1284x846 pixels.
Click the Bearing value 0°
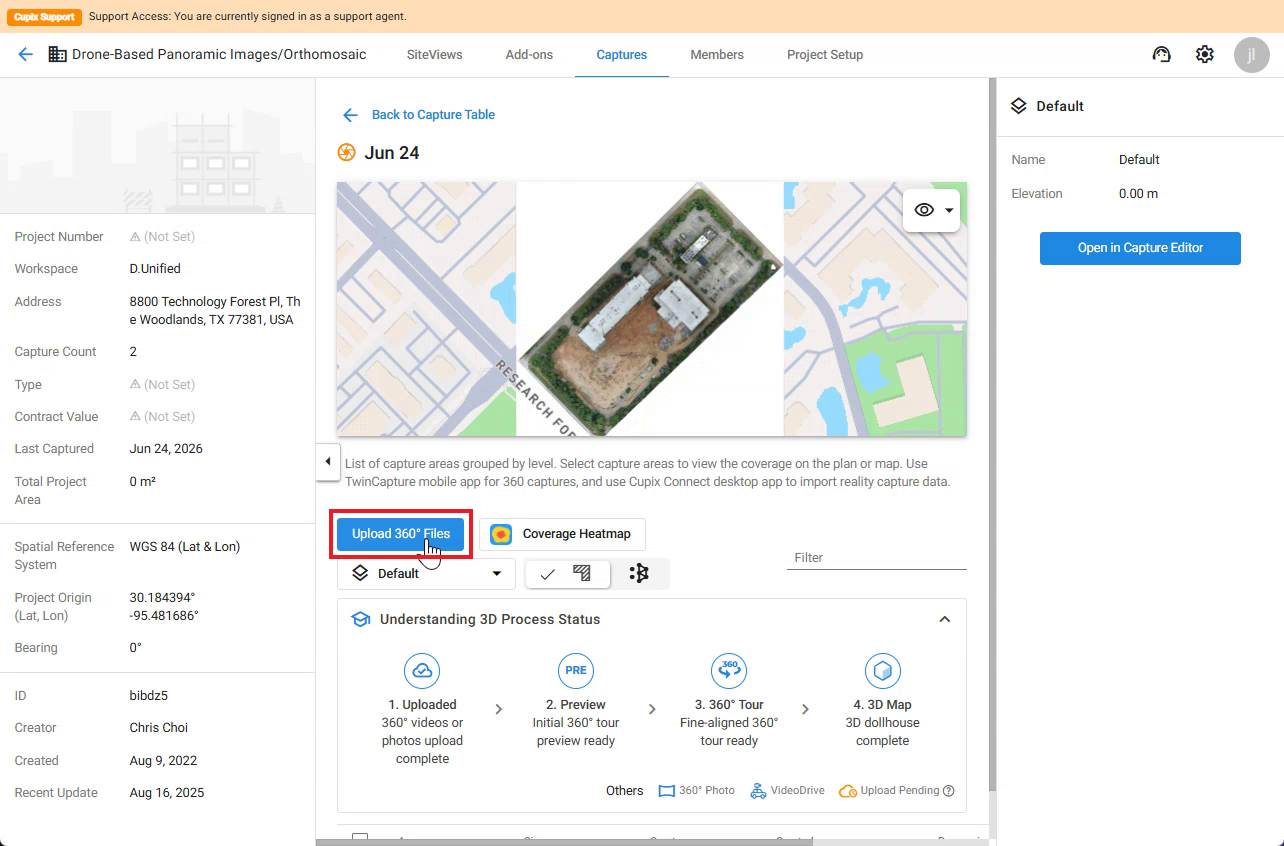coord(136,648)
